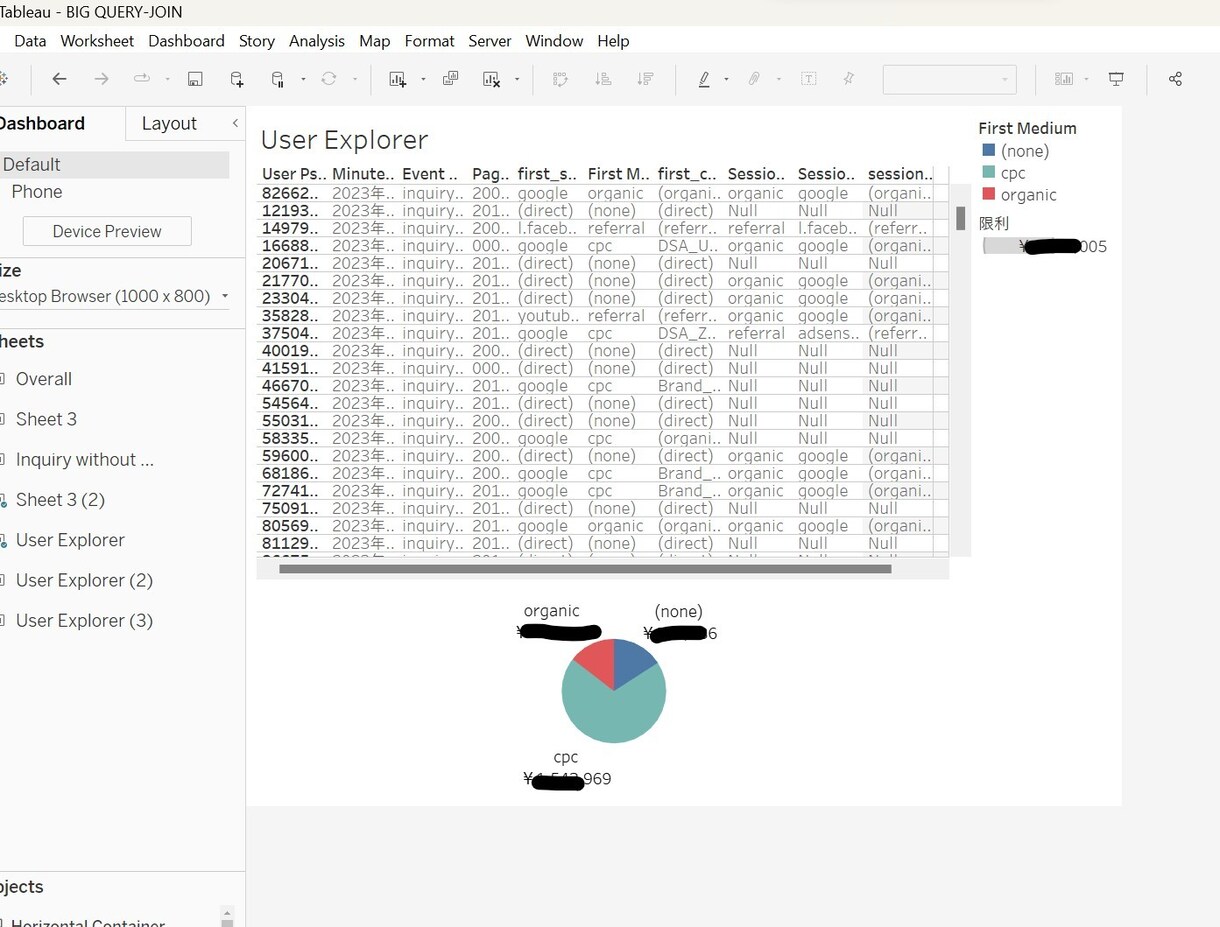The width and height of the screenshot is (1220, 927).
Task: Run Update with the refresh icon
Action: 328,79
